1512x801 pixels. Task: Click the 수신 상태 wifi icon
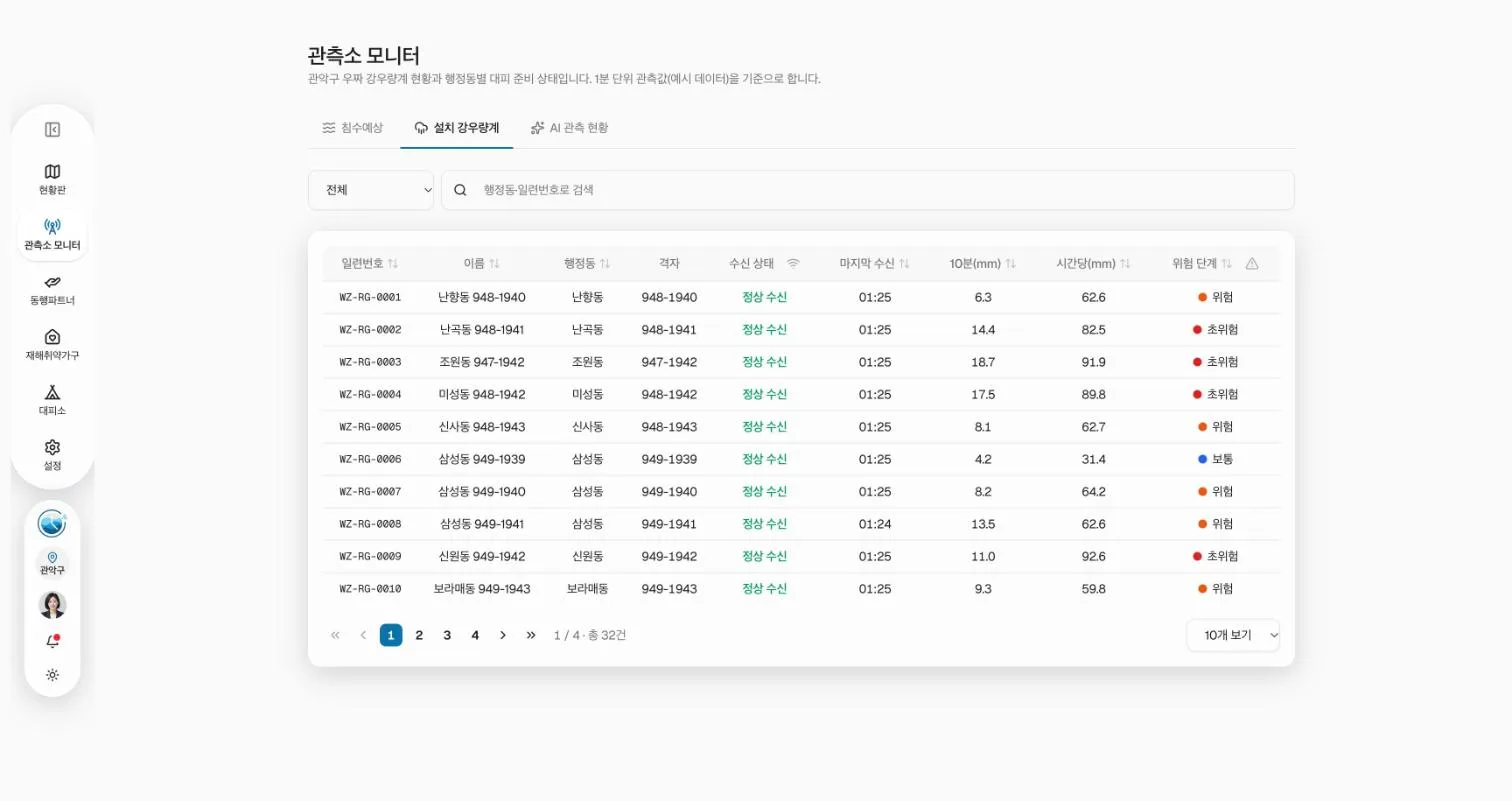tap(793, 263)
